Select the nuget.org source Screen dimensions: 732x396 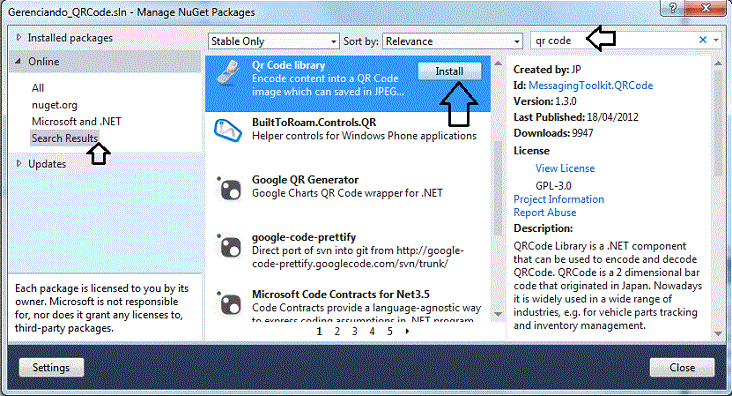coord(55,105)
